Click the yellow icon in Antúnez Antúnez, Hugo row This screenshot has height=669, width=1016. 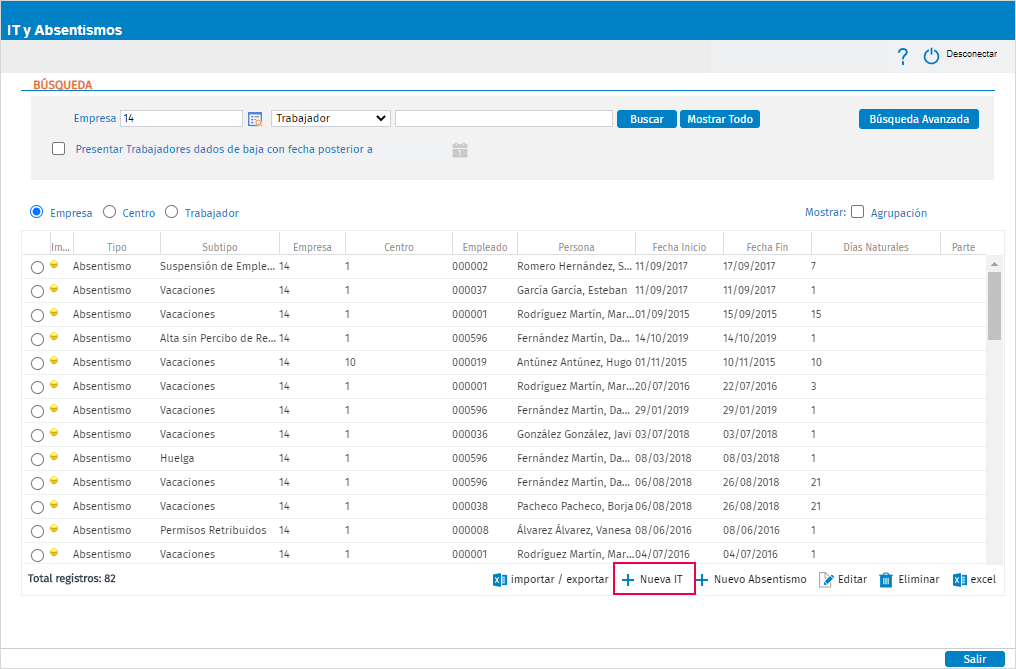coord(54,360)
